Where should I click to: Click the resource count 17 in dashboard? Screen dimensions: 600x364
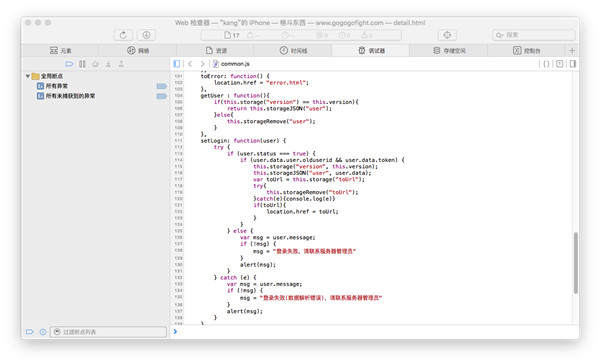(232, 35)
